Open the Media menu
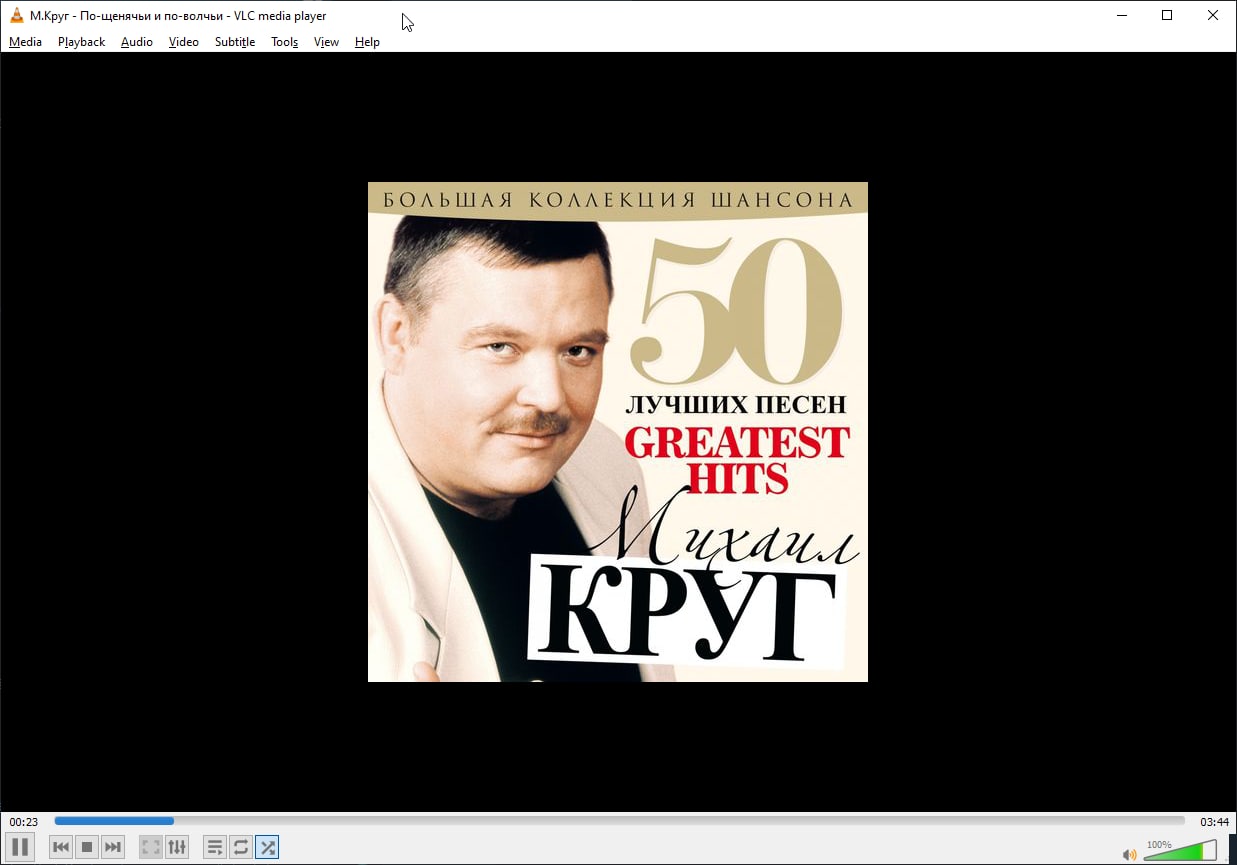Viewport: 1237px width, 865px height. click(x=25, y=42)
